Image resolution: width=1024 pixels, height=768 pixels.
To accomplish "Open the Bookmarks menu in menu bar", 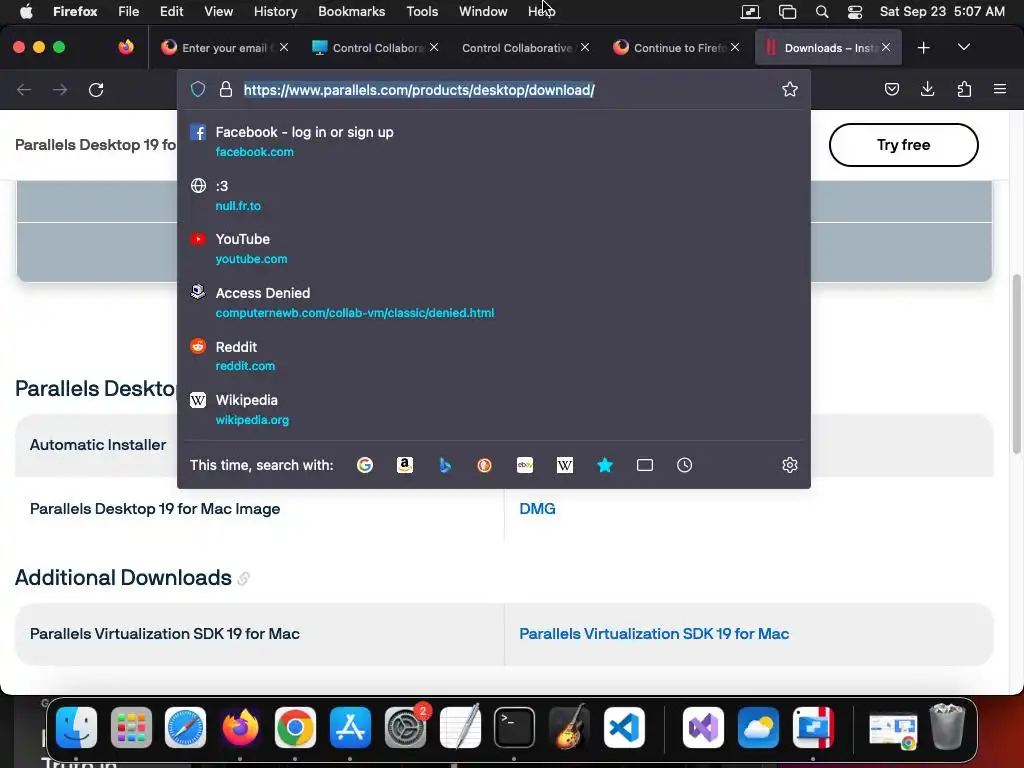I will pyautogui.click(x=351, y=11).
